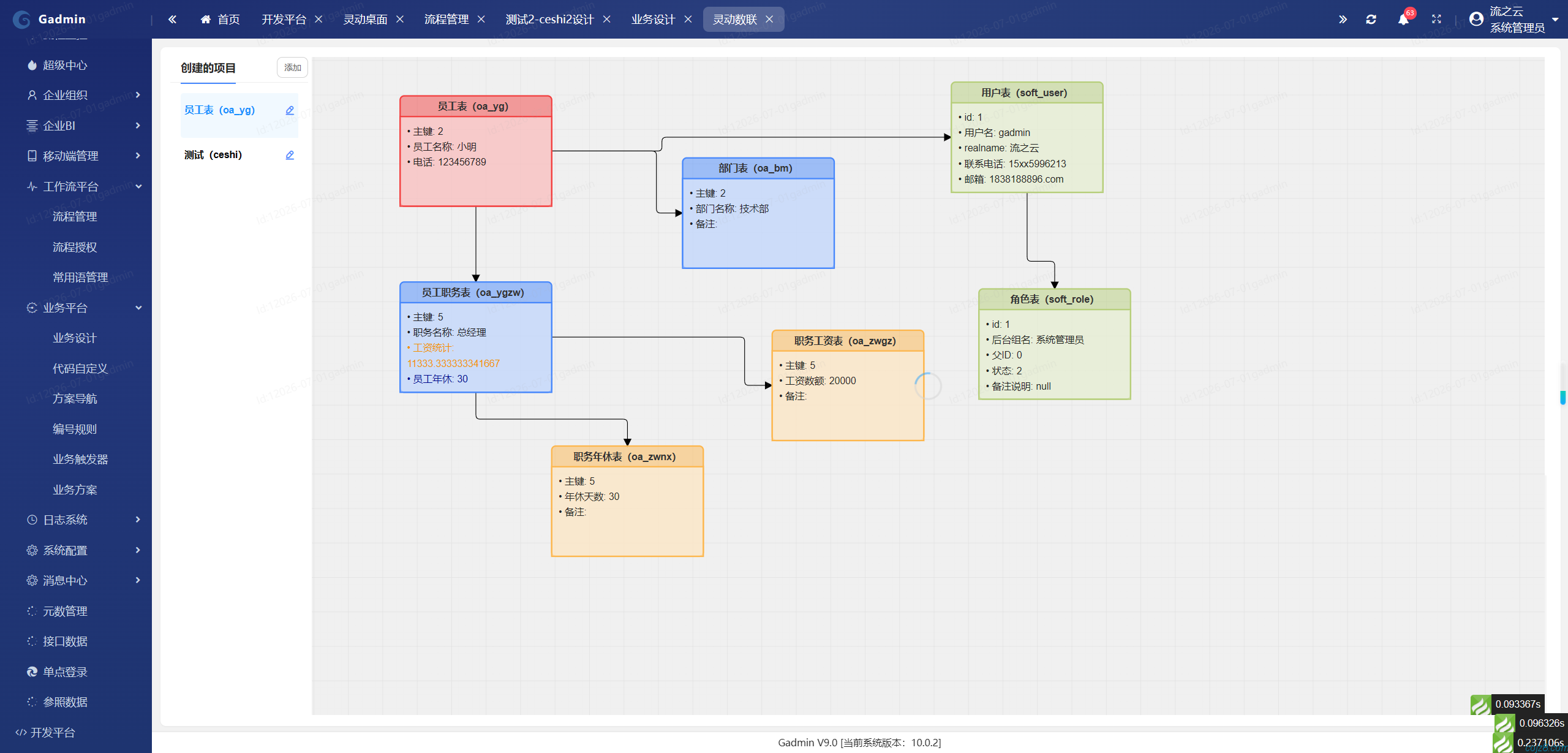Open notifications bell with 63 badge

click(x=1403, y=19)
